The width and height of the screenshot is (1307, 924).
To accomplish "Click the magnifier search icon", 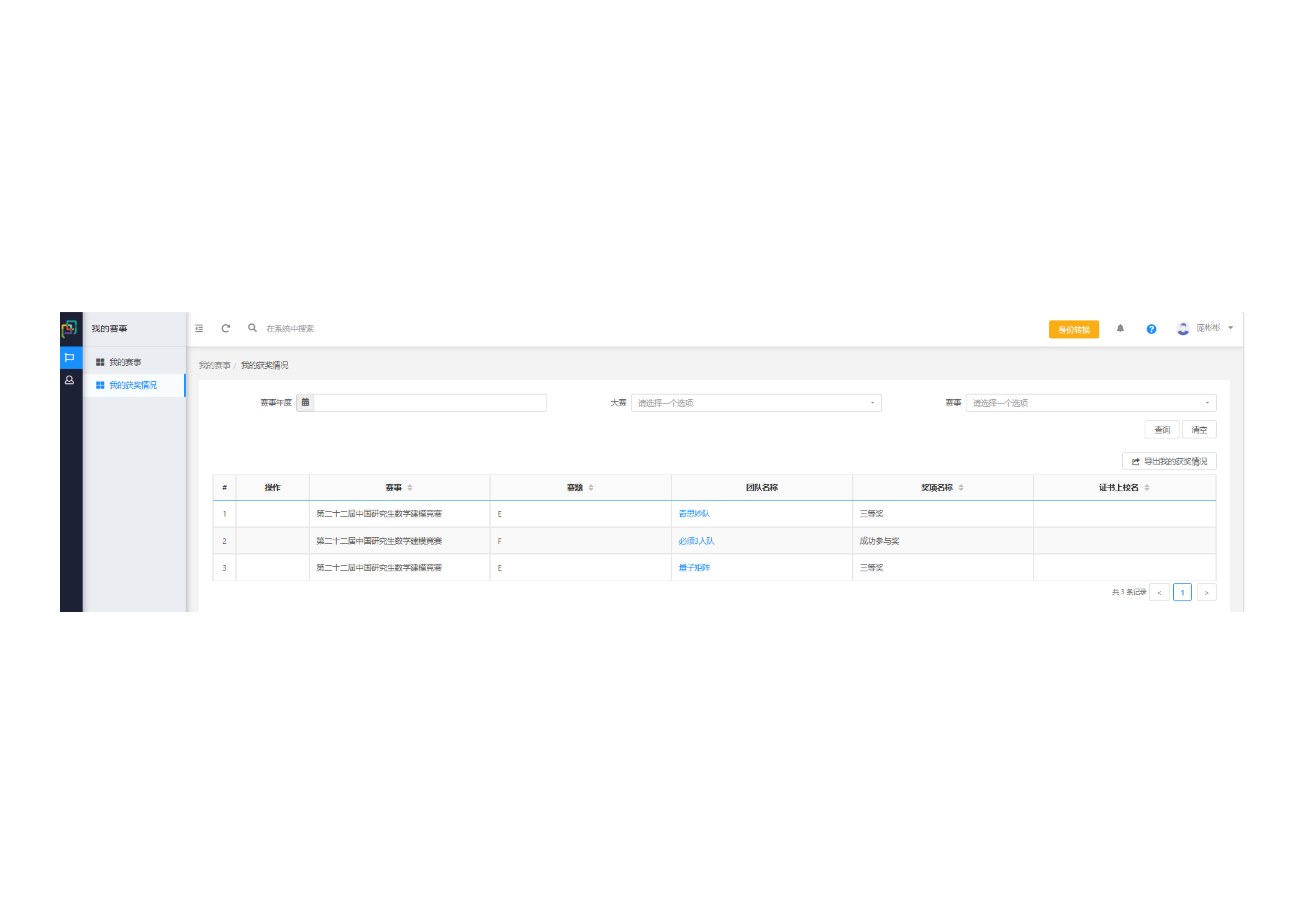I will coord(252,328).
